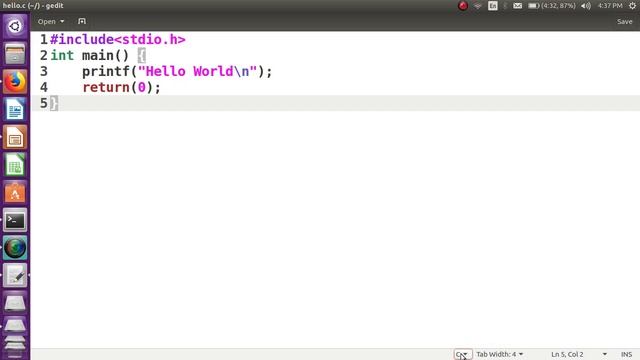Launch Firefox from the dock

15,82
